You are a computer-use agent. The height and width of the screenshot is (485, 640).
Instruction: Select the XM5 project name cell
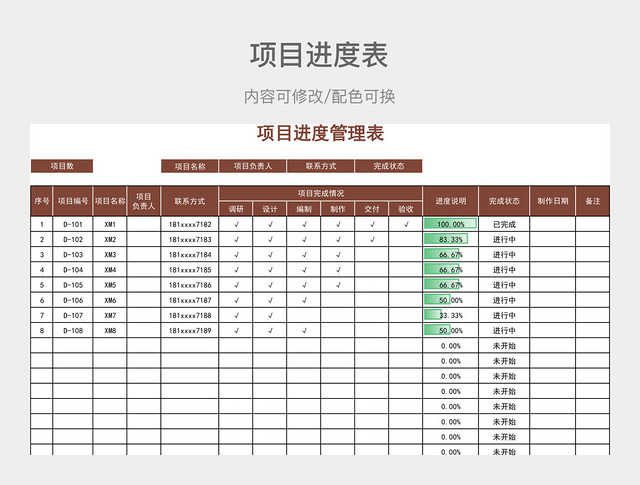pos(110,285)
